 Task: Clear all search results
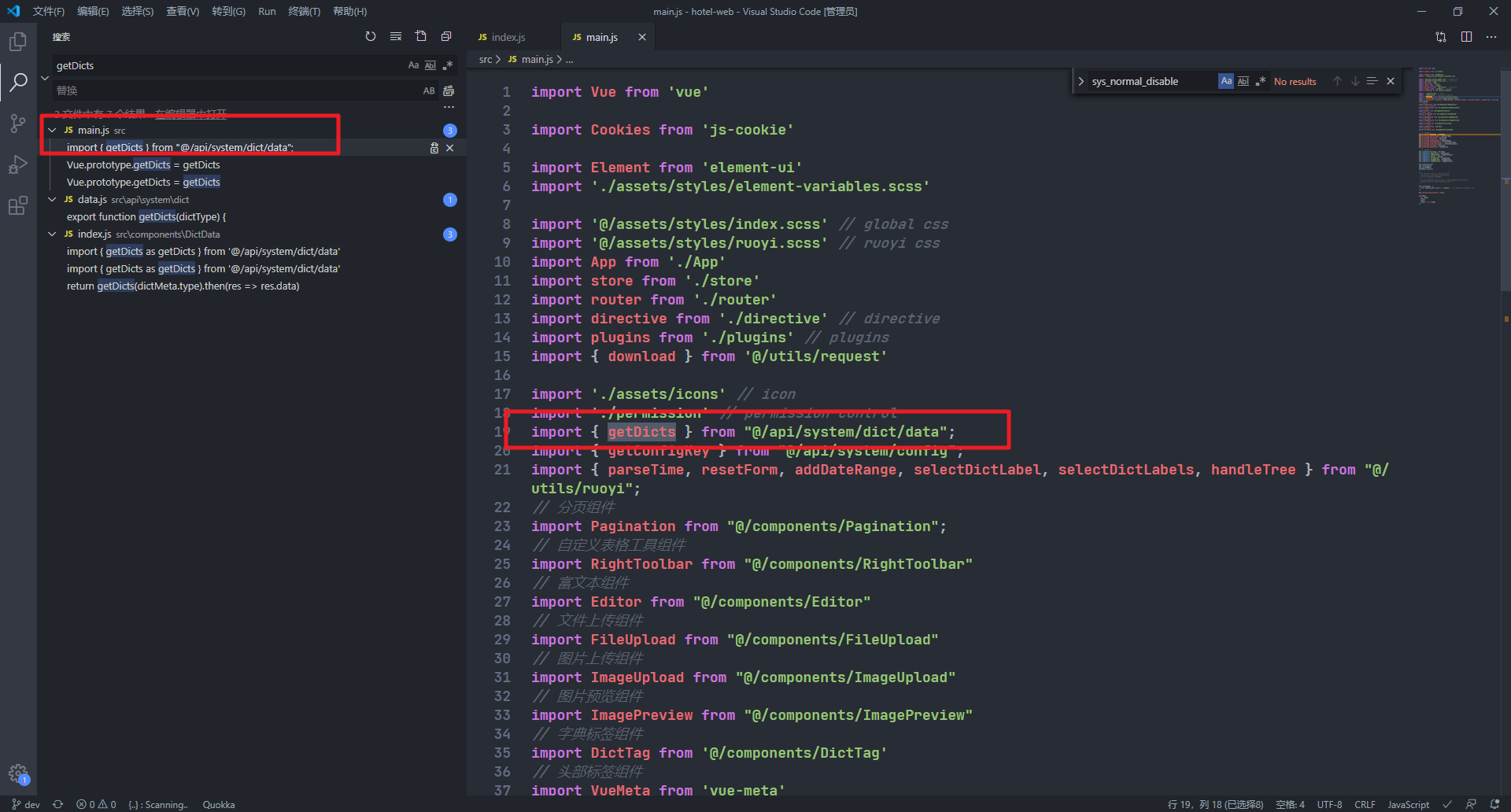[396, 36]
